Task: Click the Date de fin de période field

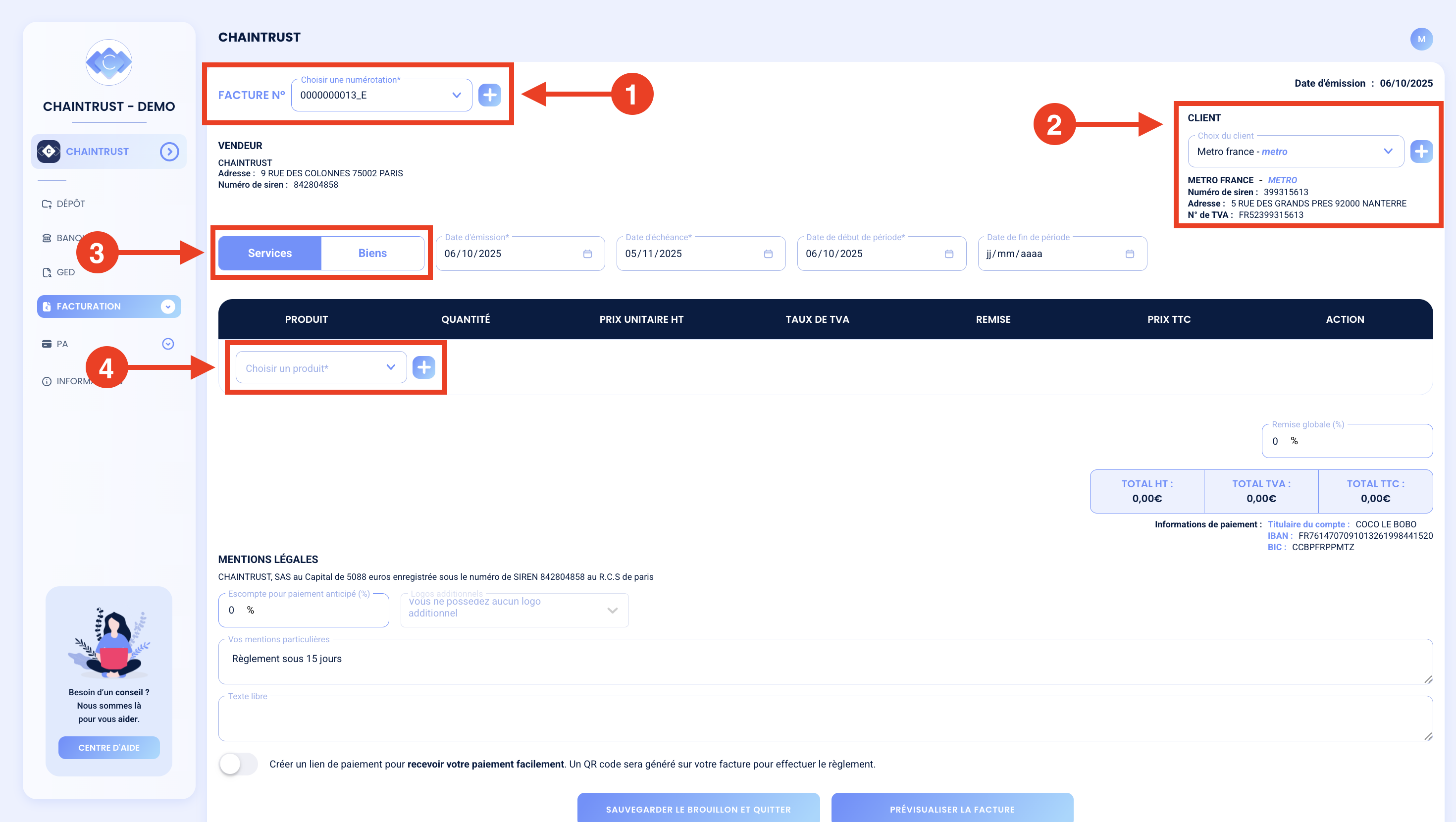Action: pos(1062,254)
